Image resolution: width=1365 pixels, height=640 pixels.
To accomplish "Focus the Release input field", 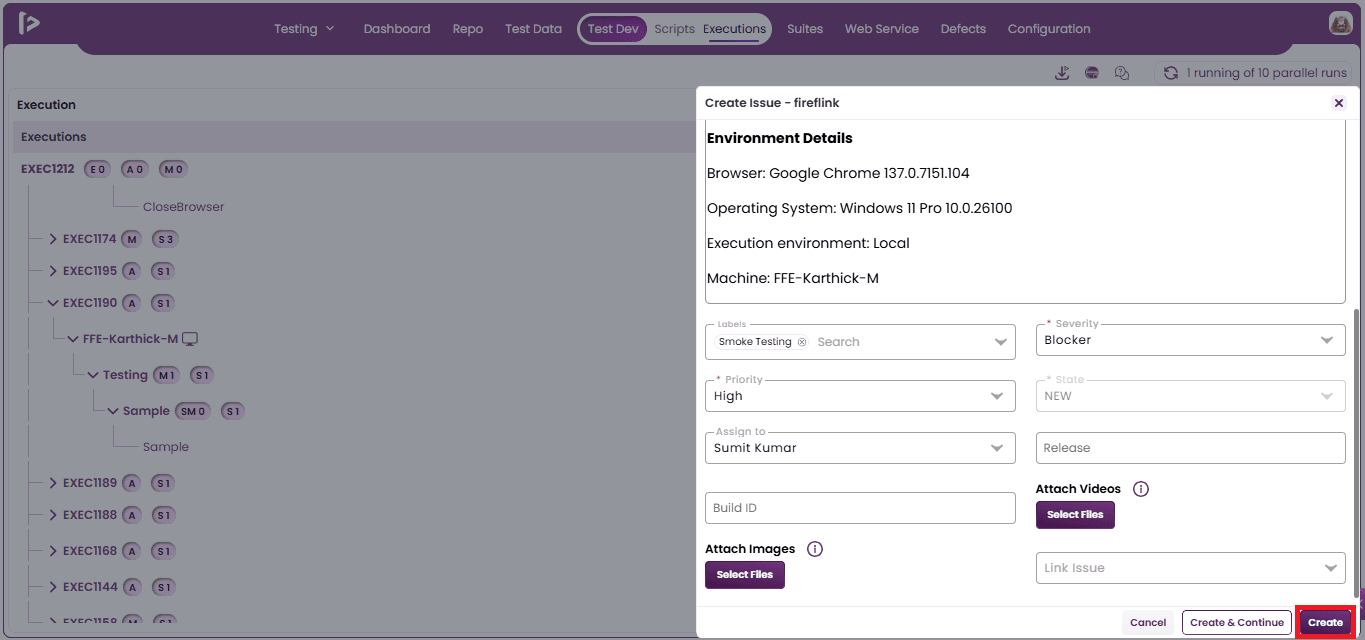I will click(1190, 448).
